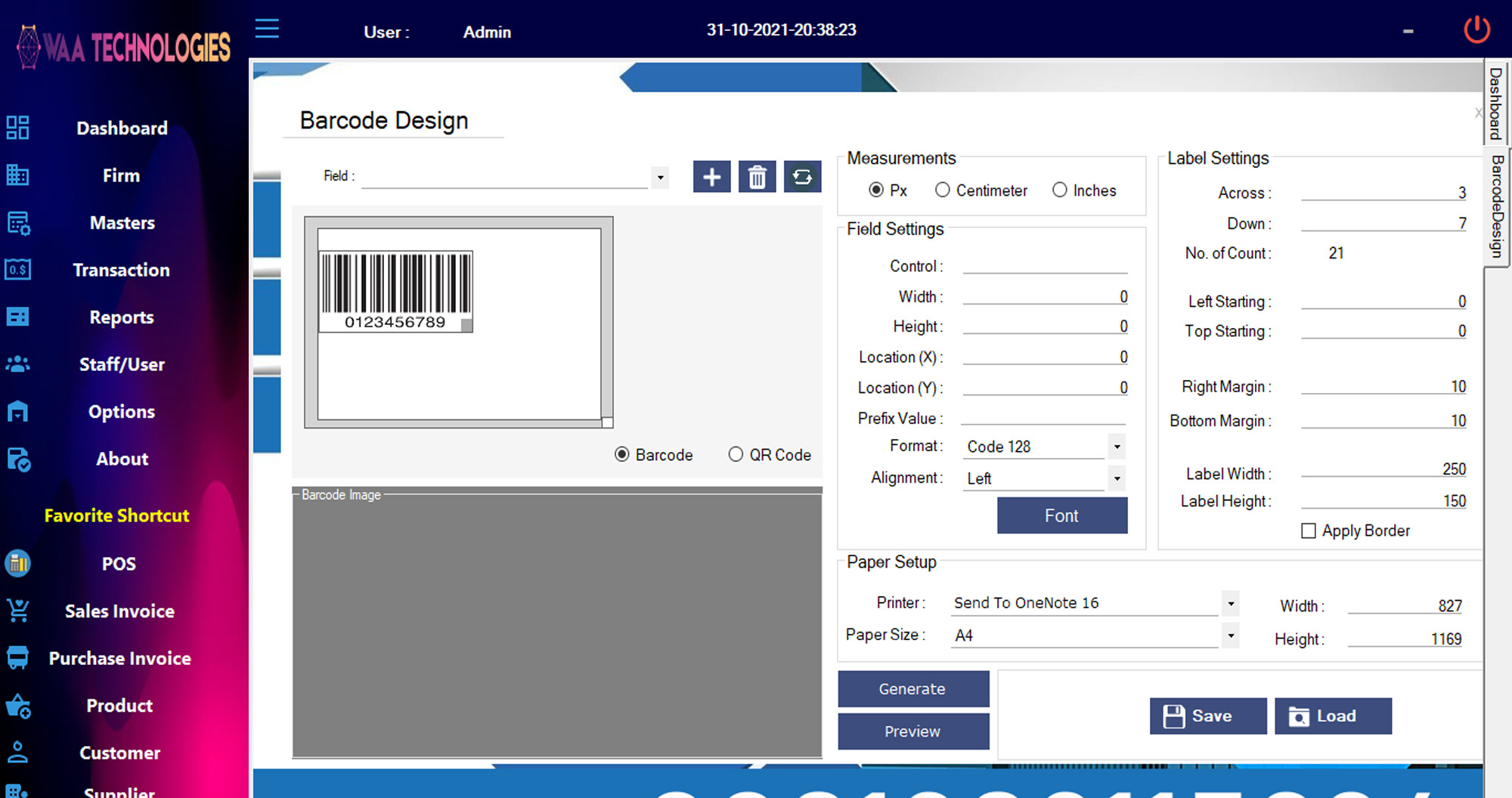Open Transaction menu item
The height and width of the screenshot is (798, 1512).
click(x=122, y=270)
